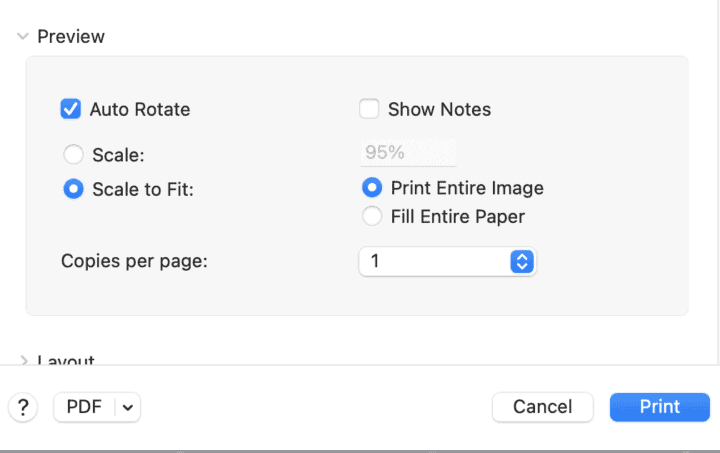Click the PDF menu down-arrow
Viewport: 720px width, 453px height.
point(129,407)
